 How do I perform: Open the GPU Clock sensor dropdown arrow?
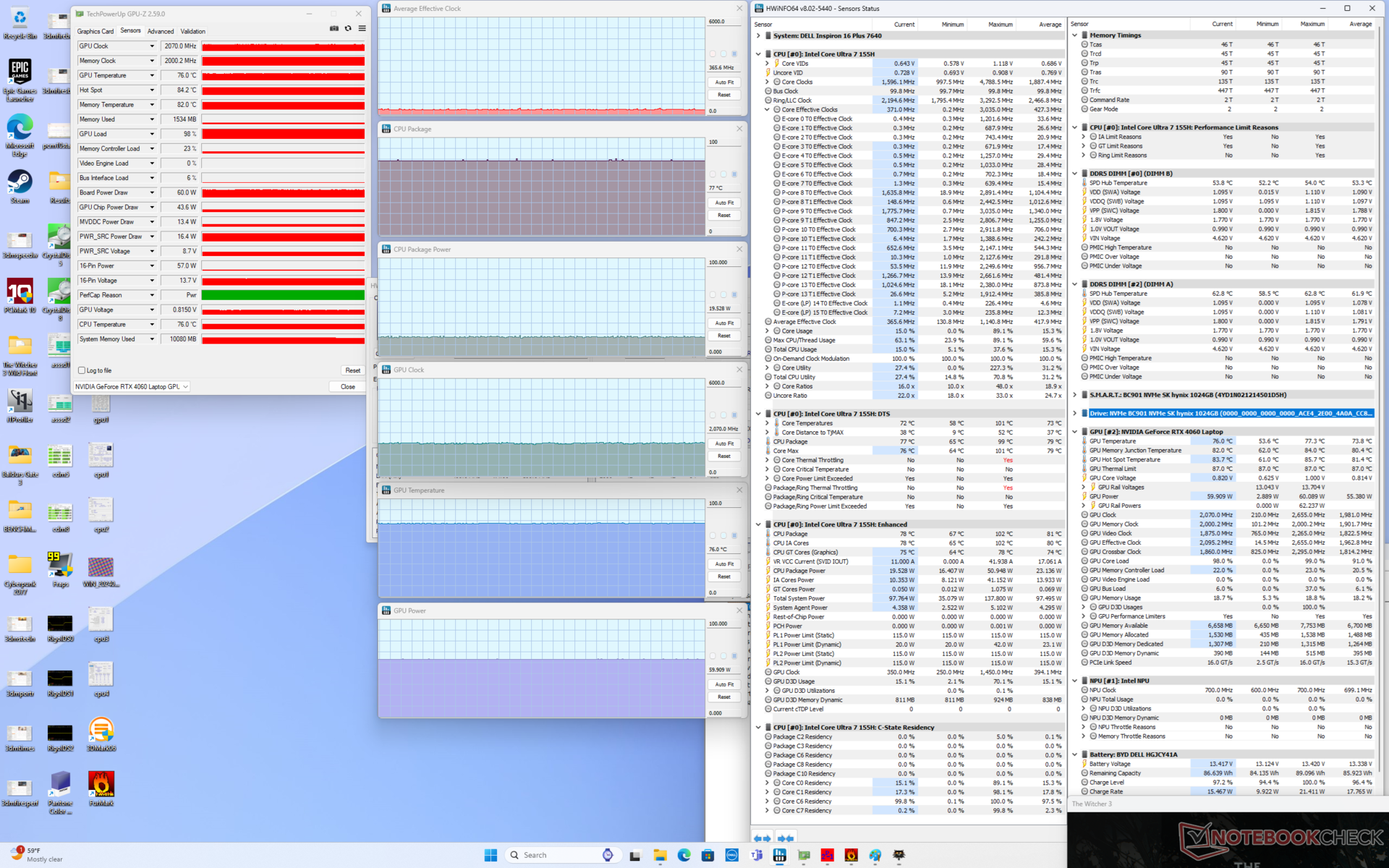tap(152, 46)
